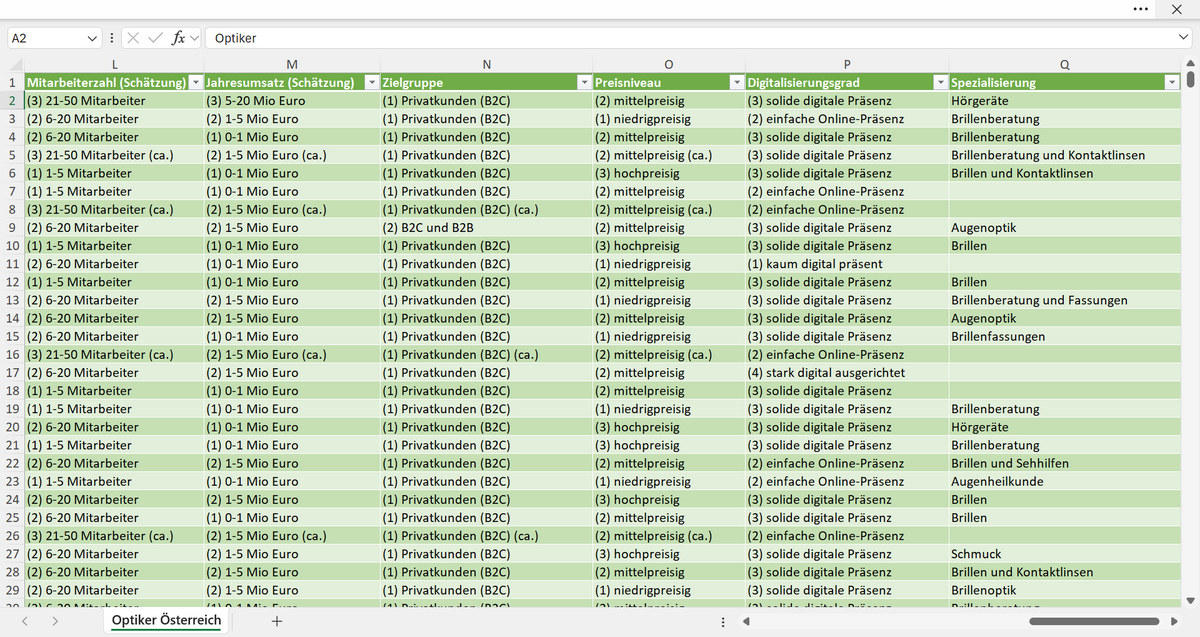Open the Mitarbeiterzahl (Schätzung) filter dropdown

tap(195, 82)
